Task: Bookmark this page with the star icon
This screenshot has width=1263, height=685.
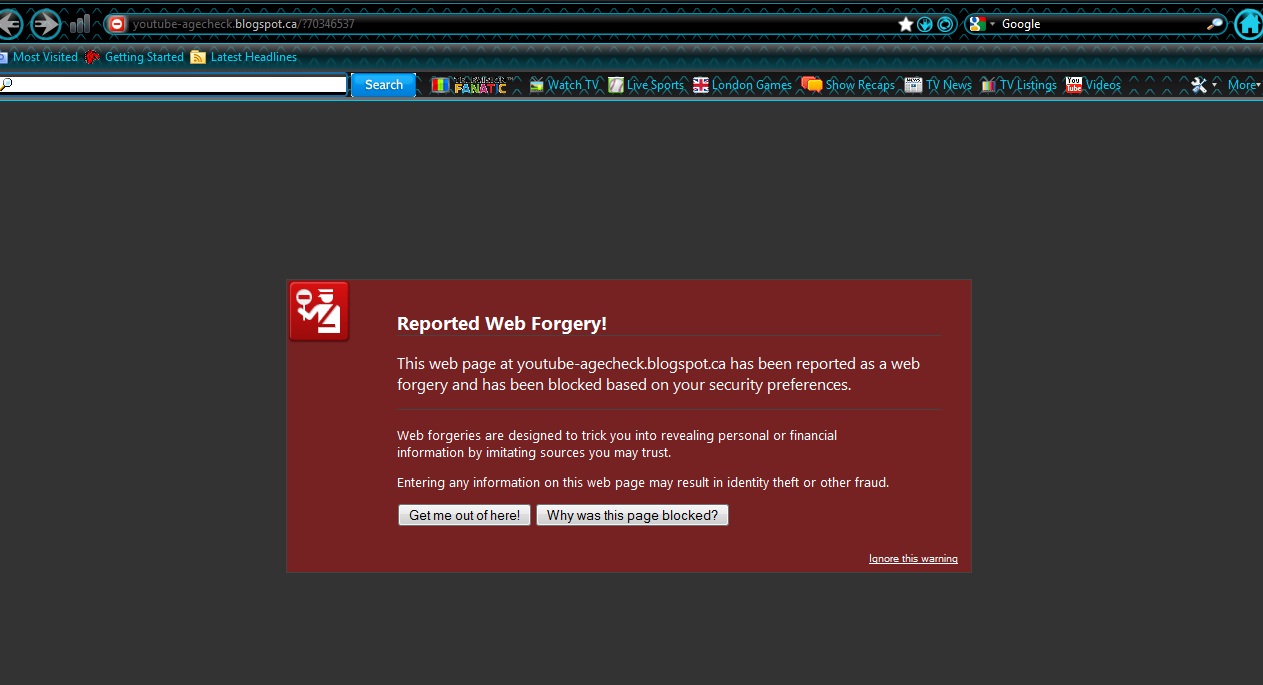Action: coord(906,24)
